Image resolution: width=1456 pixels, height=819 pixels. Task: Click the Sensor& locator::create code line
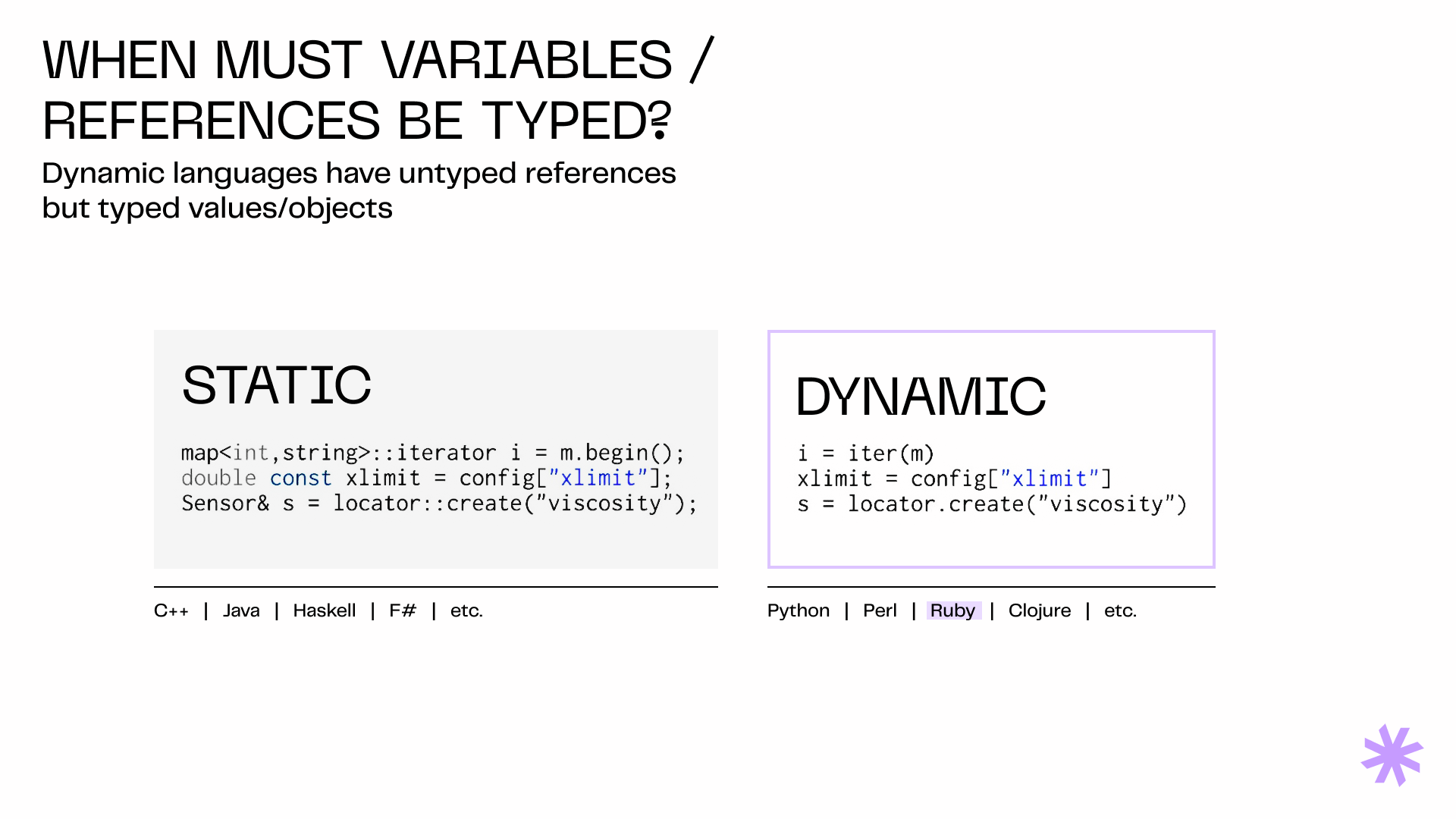(x=439, y=504)
